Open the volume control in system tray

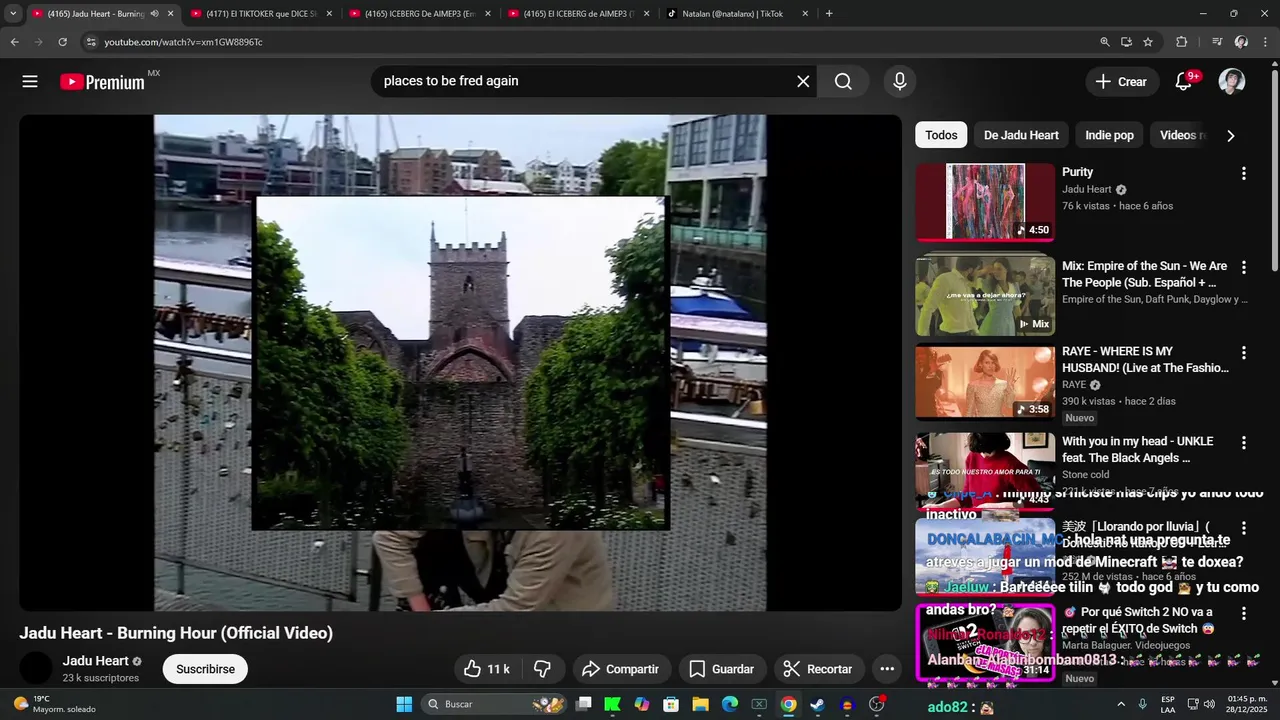(x=1209, y=704)
